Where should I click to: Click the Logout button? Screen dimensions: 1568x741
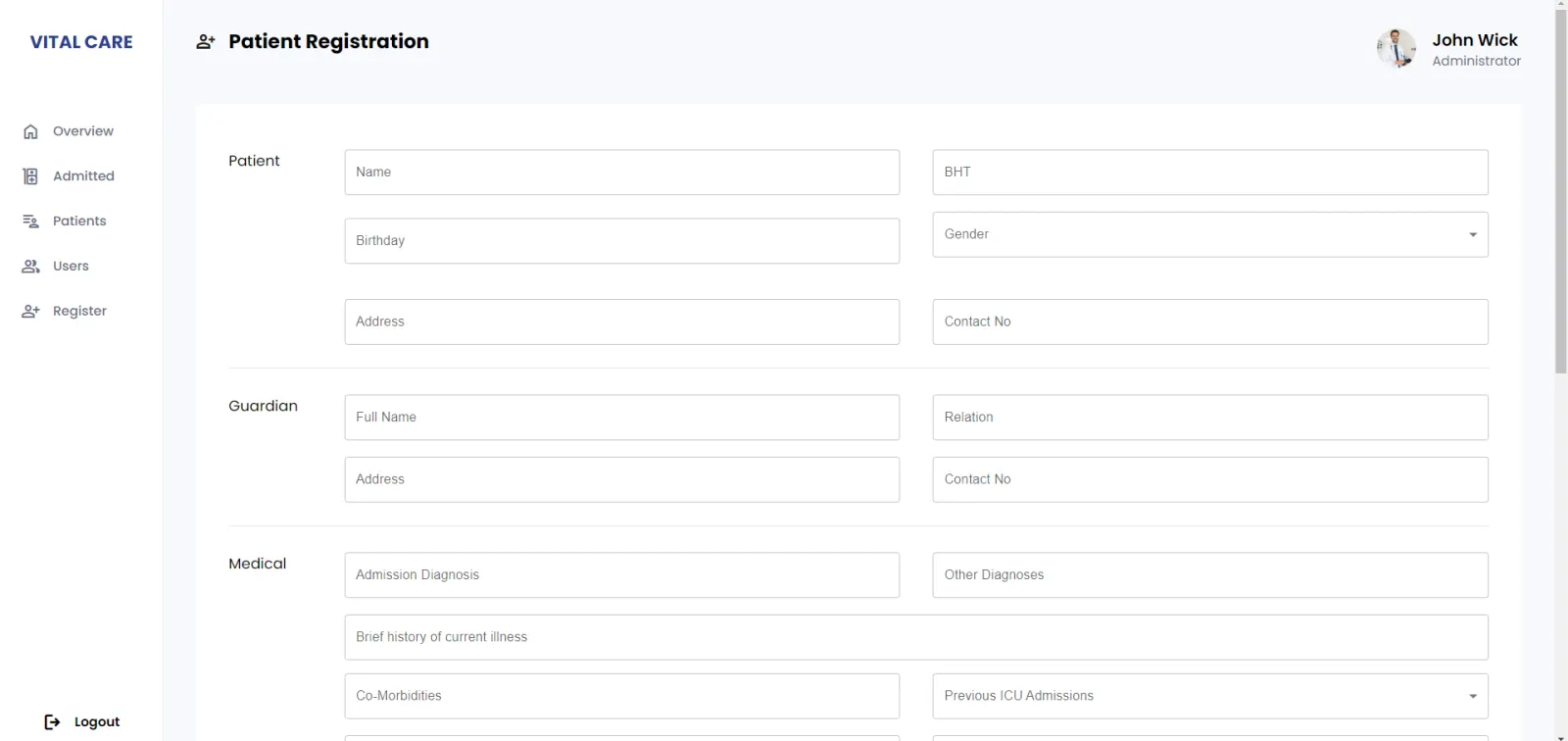pyautogui.click(x=82, y=722)
